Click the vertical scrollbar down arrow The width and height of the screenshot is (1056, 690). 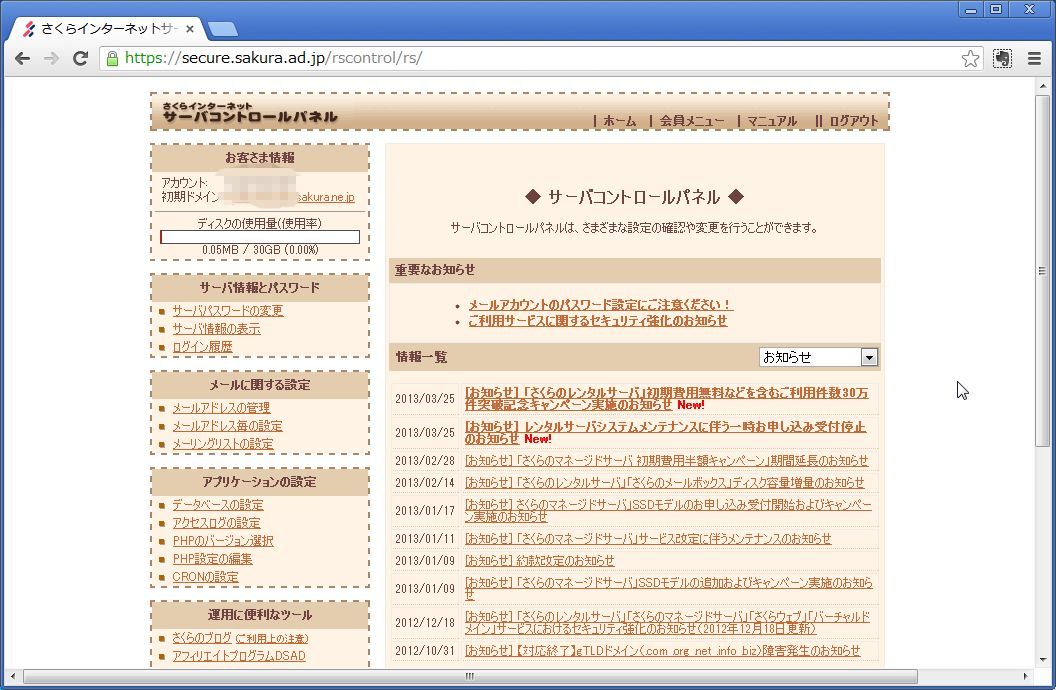point(1043,660)
